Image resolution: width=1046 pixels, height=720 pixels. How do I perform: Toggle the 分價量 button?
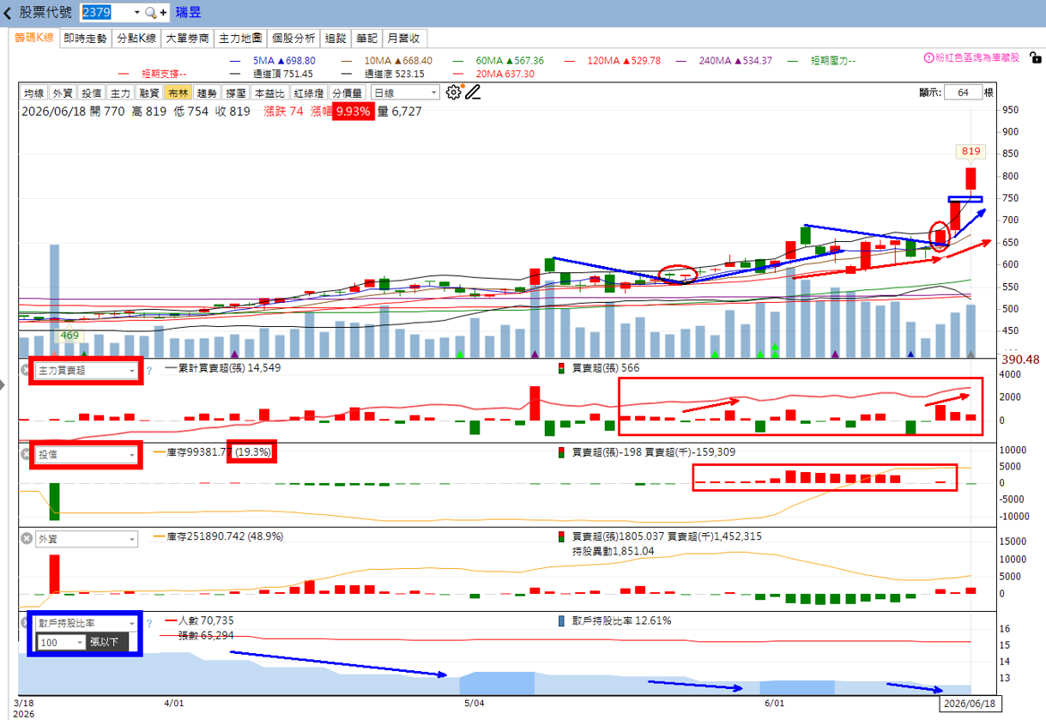347,93
